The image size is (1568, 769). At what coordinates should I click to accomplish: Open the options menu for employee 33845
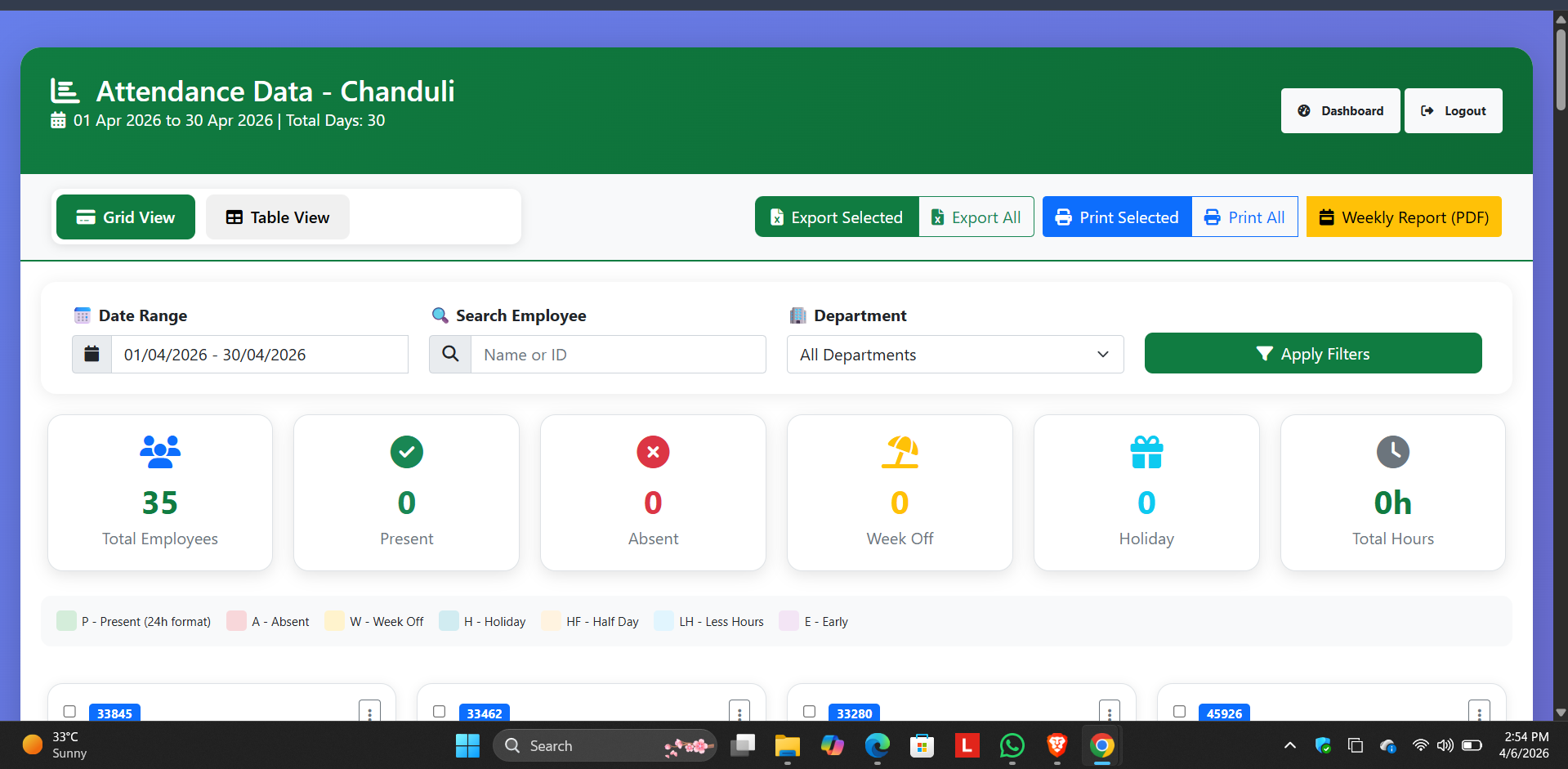click(x=369, y=713)
